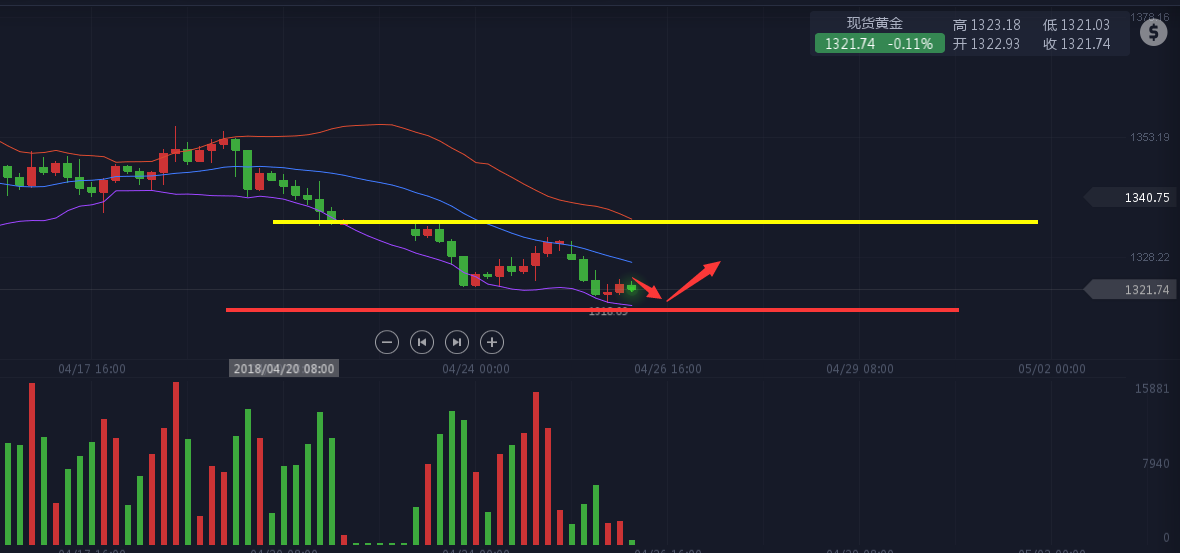Image resolution: width=1180 pixels, height=553 pixels.
Task: Click the 05/02 00:00 time axis label
Action: (1051, 369)
